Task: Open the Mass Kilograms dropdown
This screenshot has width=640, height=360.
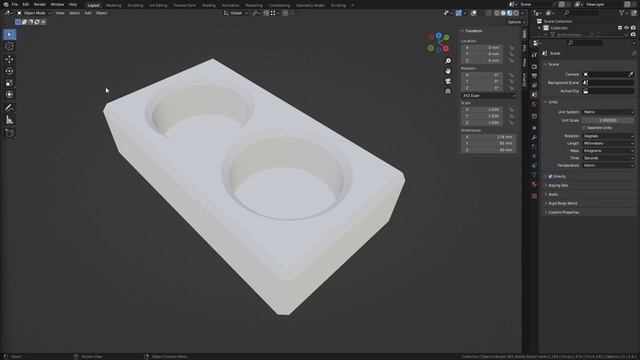Action: [x=608, y=151]
